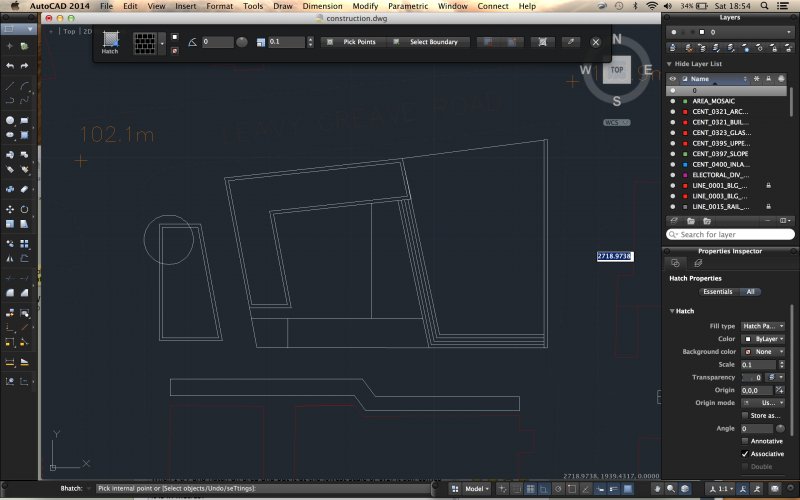Select the ELECTORAL_DIV layer row

click(727, 175)
